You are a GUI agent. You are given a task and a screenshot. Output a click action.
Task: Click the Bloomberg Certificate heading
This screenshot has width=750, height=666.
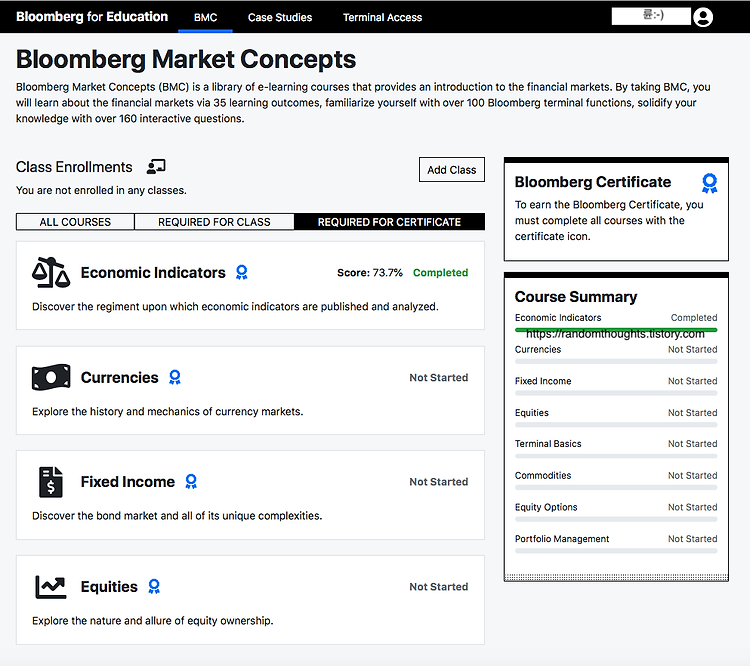[x=593, y=182]
